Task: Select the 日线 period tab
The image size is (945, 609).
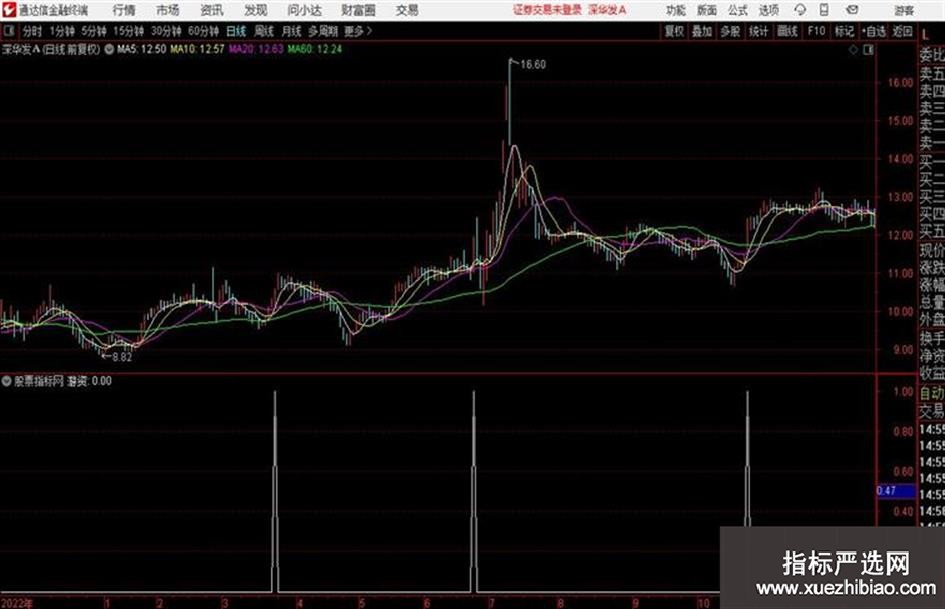Action: pos(236,31)
